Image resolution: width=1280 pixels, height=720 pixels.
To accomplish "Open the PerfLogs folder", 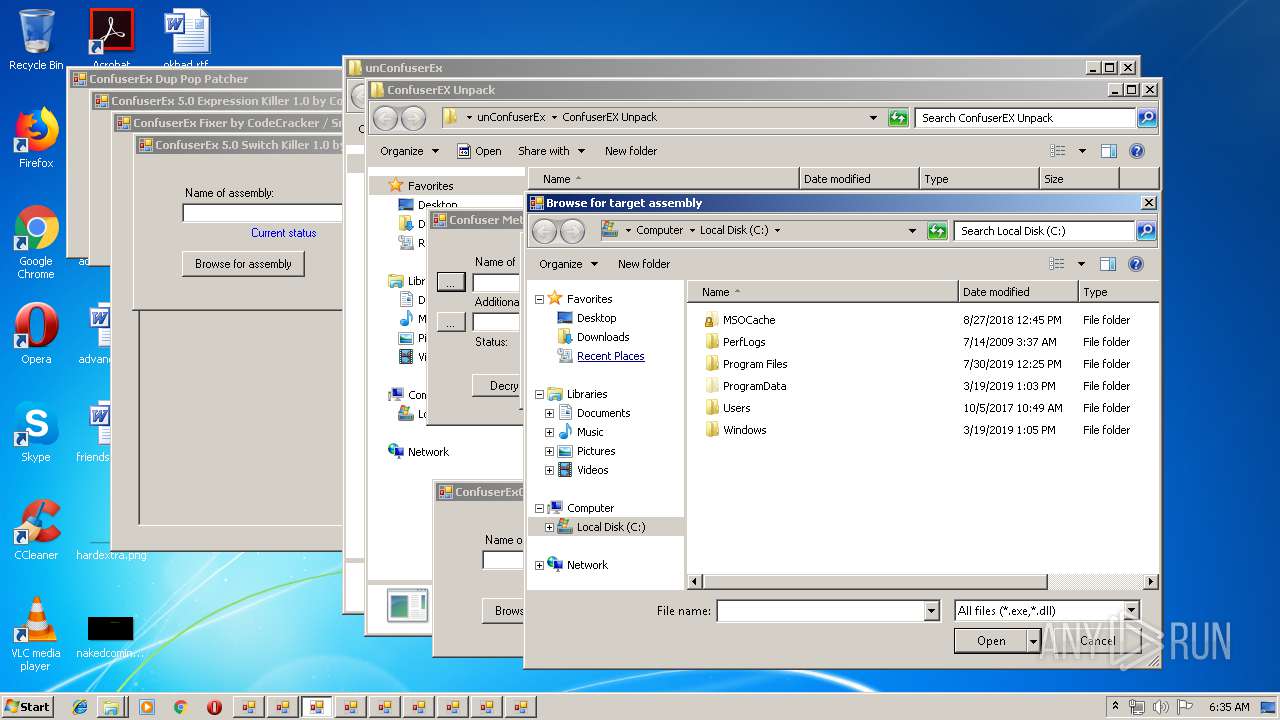I will click(744, 342).
